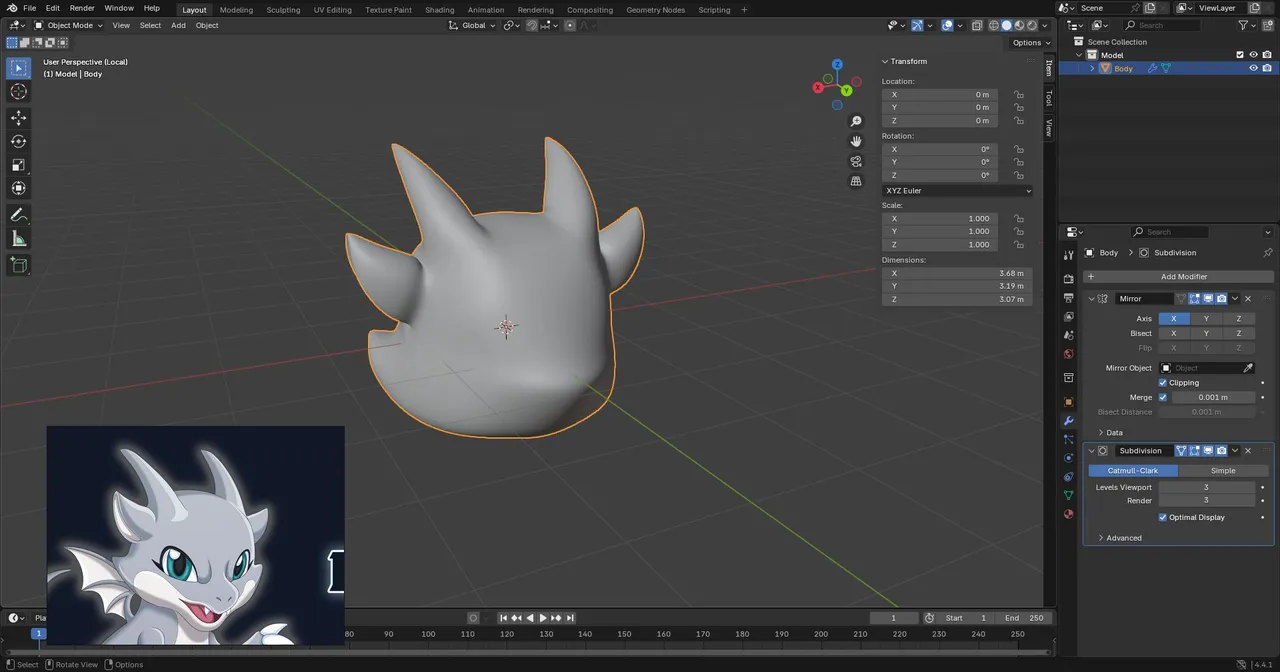Screen dimensions: 1280x672
Task: Click the Add Modifier button
Action: [x=1178, y=276]
